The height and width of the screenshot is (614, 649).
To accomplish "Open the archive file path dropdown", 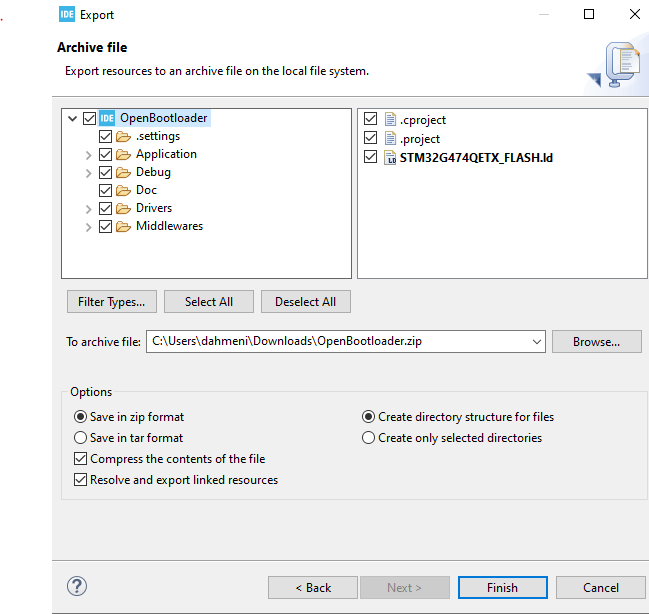I will tap(537, 342).
